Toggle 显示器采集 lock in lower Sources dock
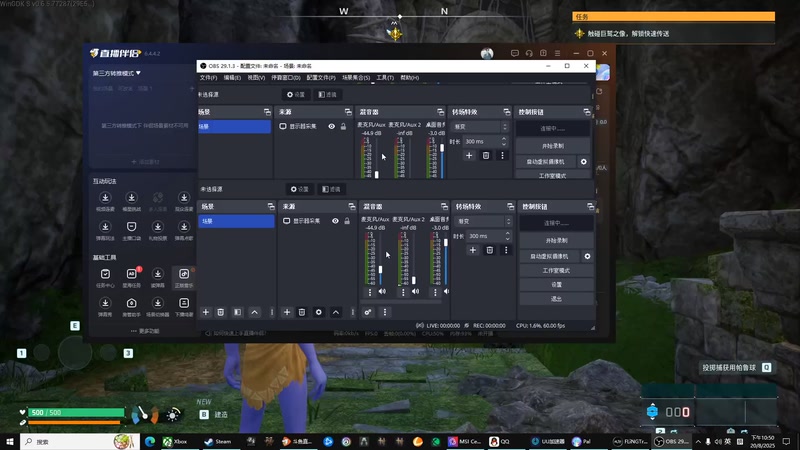The height and width of the screenshot is (450, 800). pos(347,221)
